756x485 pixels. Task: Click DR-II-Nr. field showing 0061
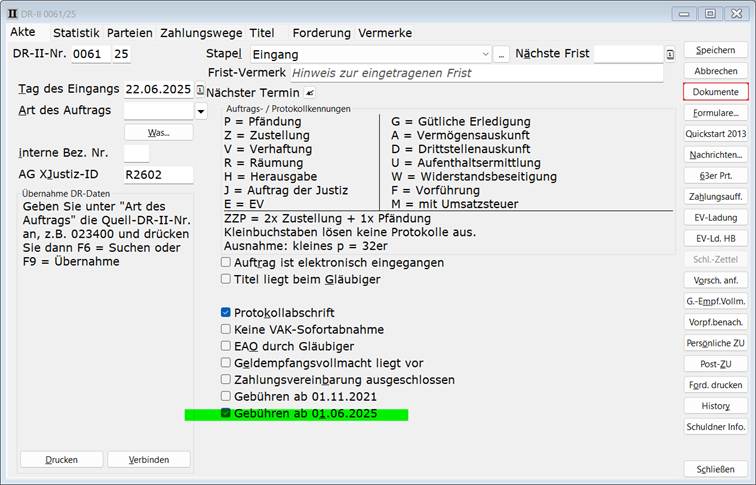click(x=91, y=54)
